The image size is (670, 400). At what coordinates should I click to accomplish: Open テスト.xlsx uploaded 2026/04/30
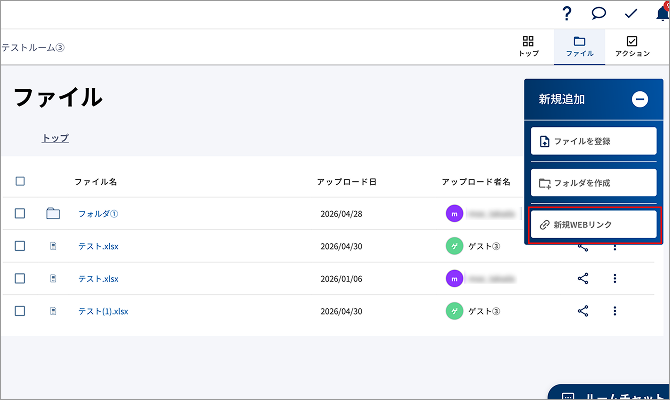tap(98, 246)
